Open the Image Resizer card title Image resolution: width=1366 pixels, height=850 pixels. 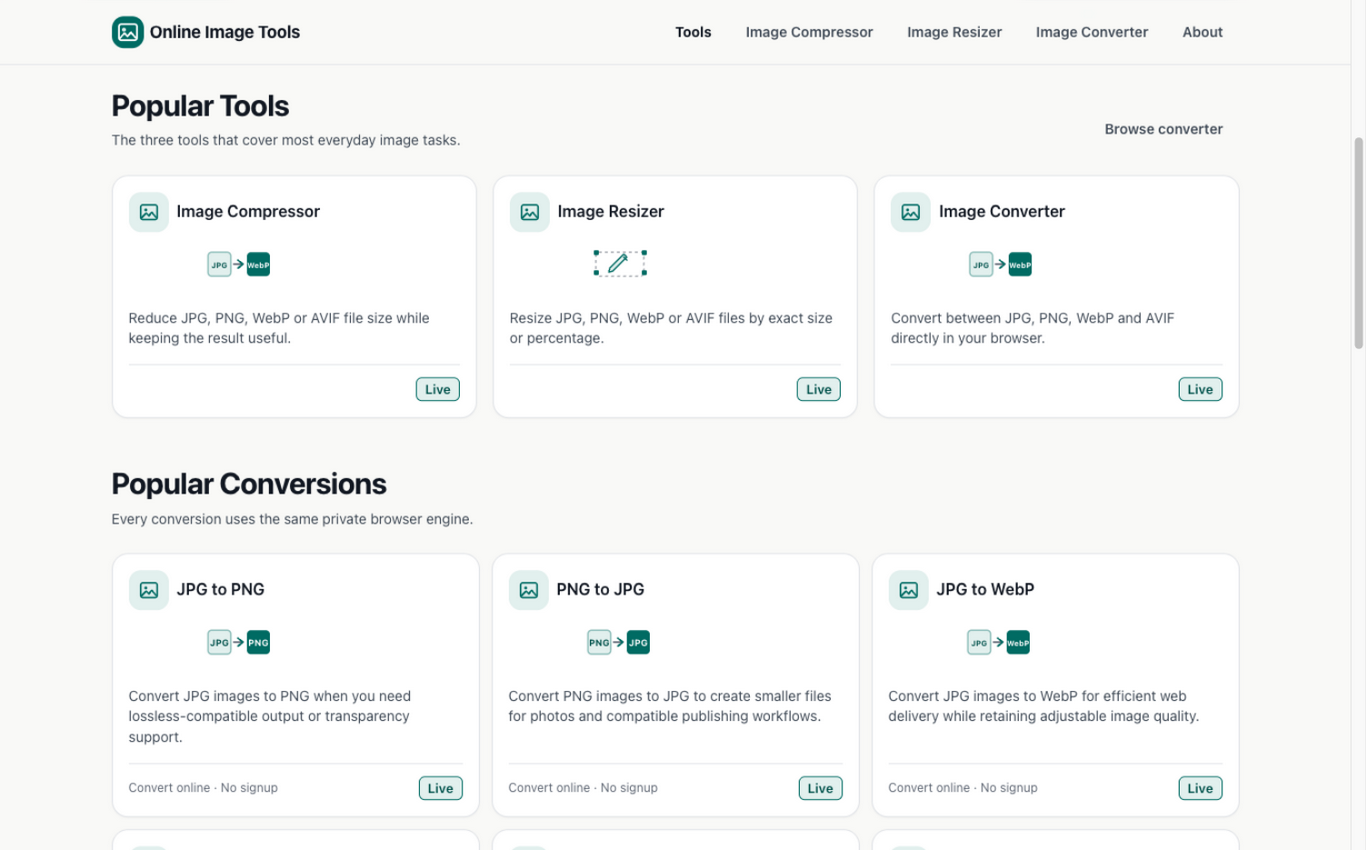click(x=611, y=211)
